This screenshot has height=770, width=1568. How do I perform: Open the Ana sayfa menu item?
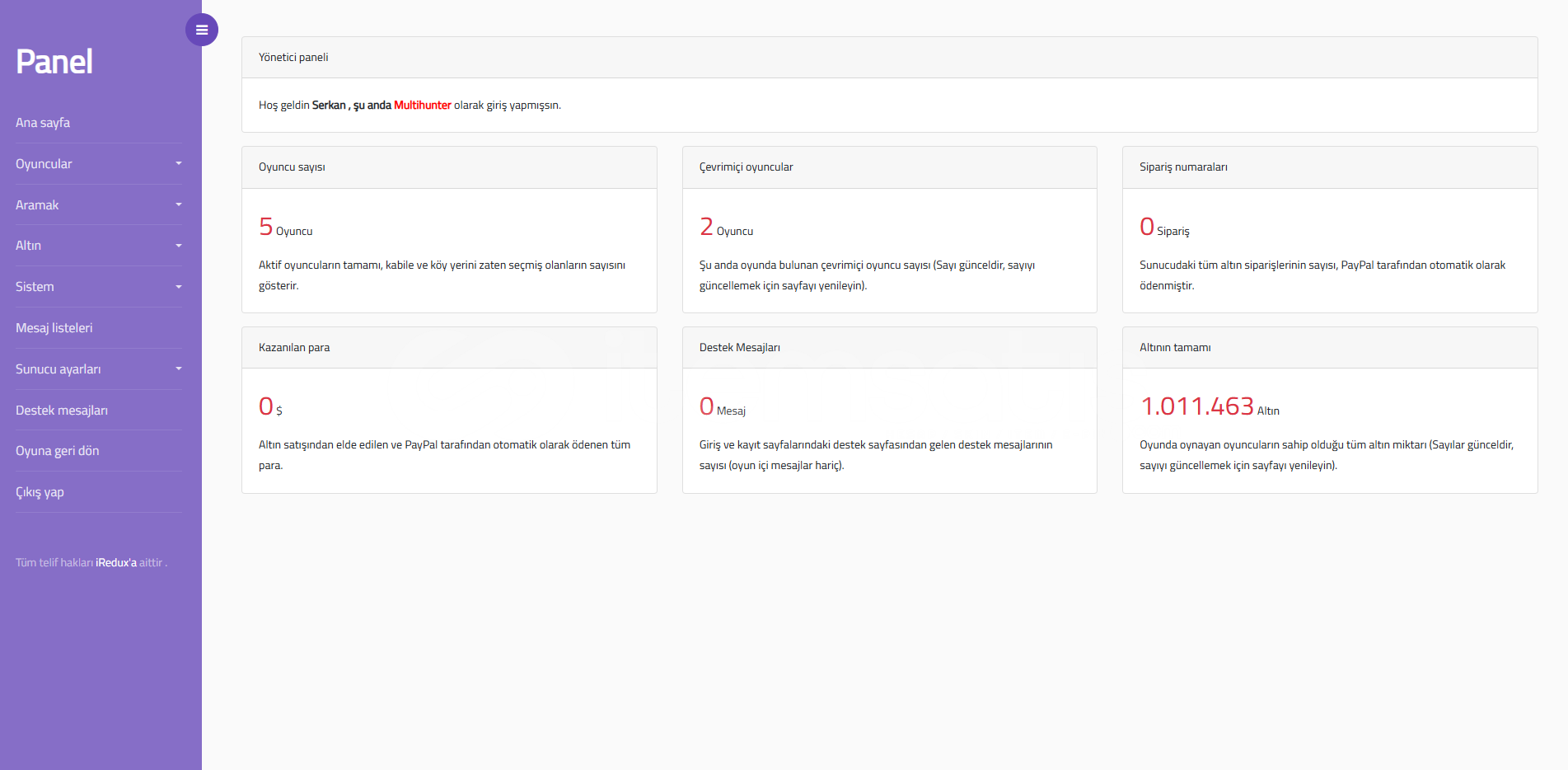tap(43, 123)
